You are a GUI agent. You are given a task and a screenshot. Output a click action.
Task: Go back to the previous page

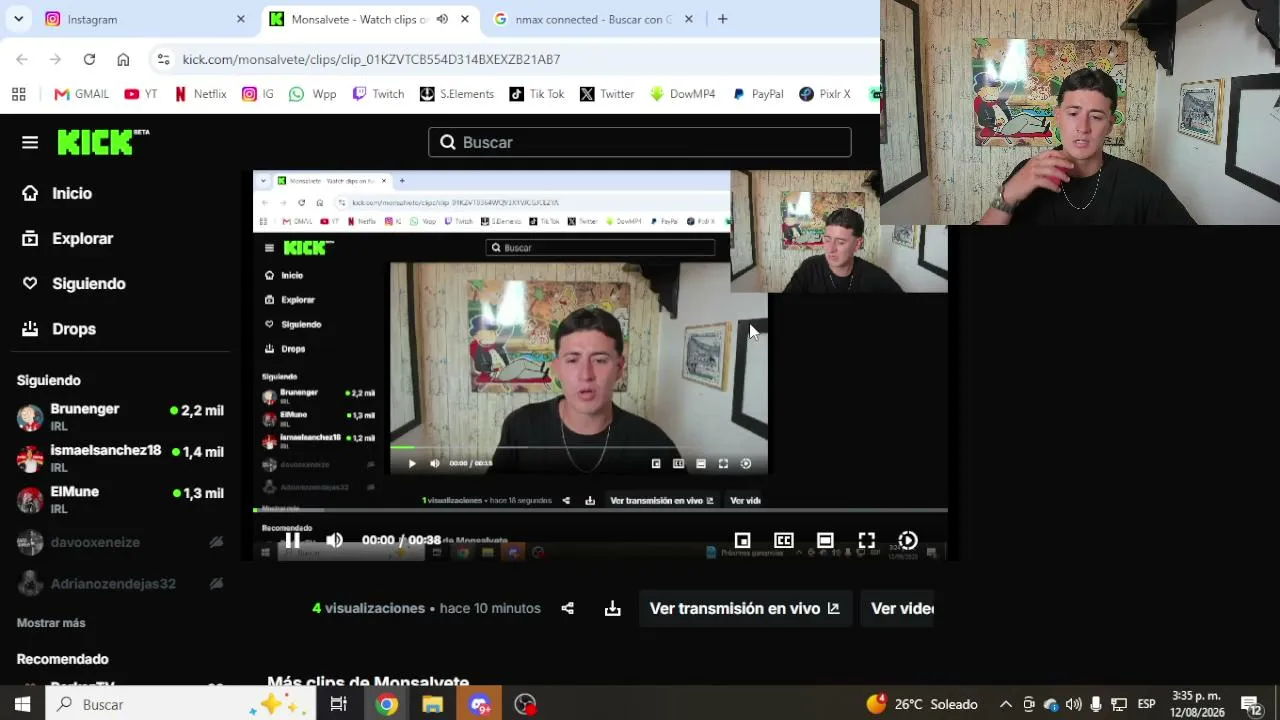coord(22,59)
